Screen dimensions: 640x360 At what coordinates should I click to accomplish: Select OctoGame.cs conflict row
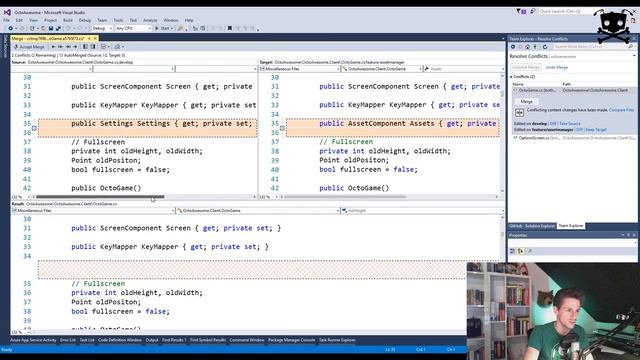[x=573, y=90]
